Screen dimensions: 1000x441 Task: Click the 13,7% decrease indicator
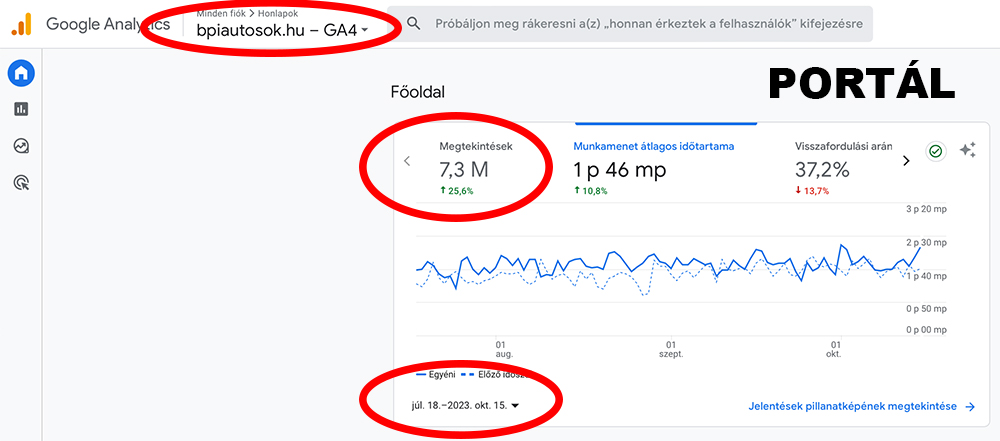tap(812, 191)
